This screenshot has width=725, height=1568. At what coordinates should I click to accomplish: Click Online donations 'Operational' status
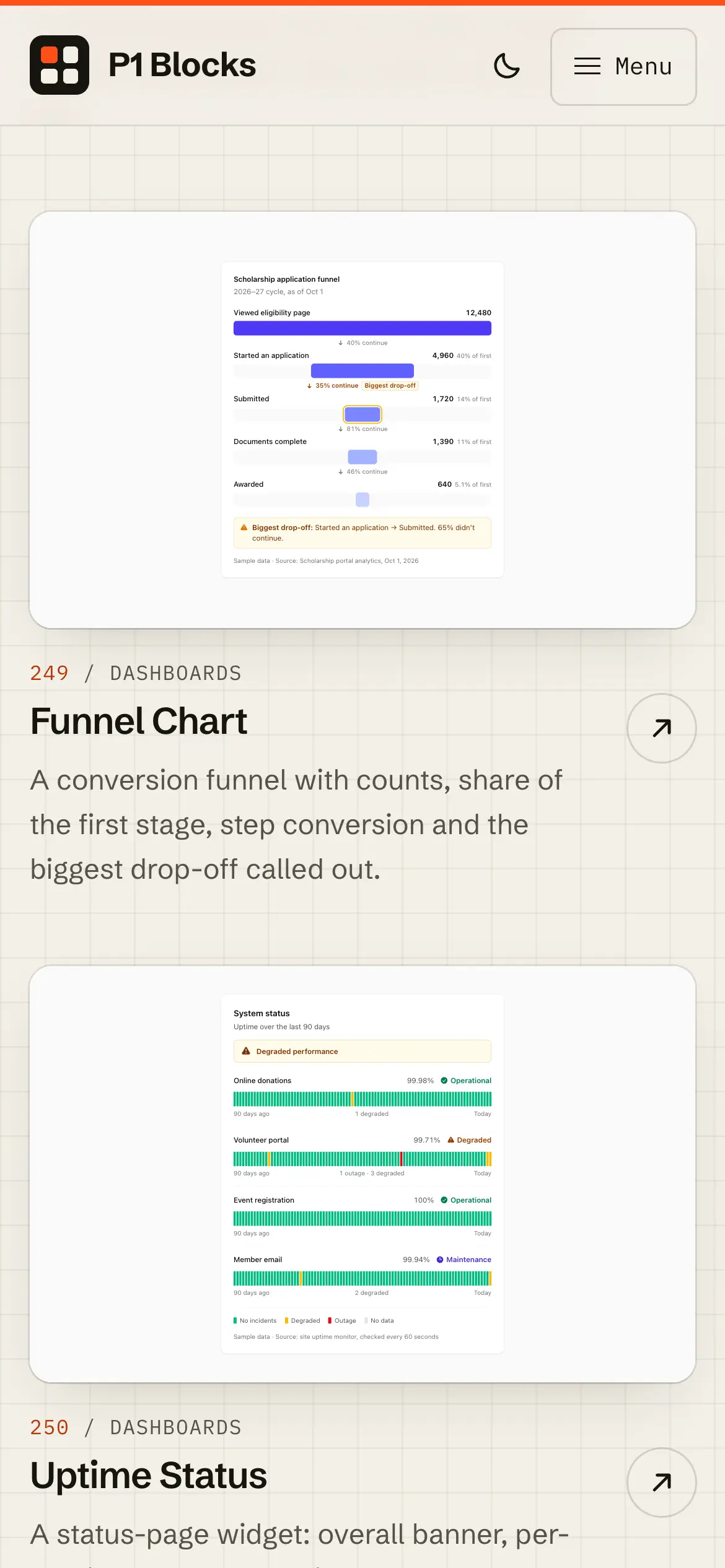pyautogui.click(x=466, y=1081)
